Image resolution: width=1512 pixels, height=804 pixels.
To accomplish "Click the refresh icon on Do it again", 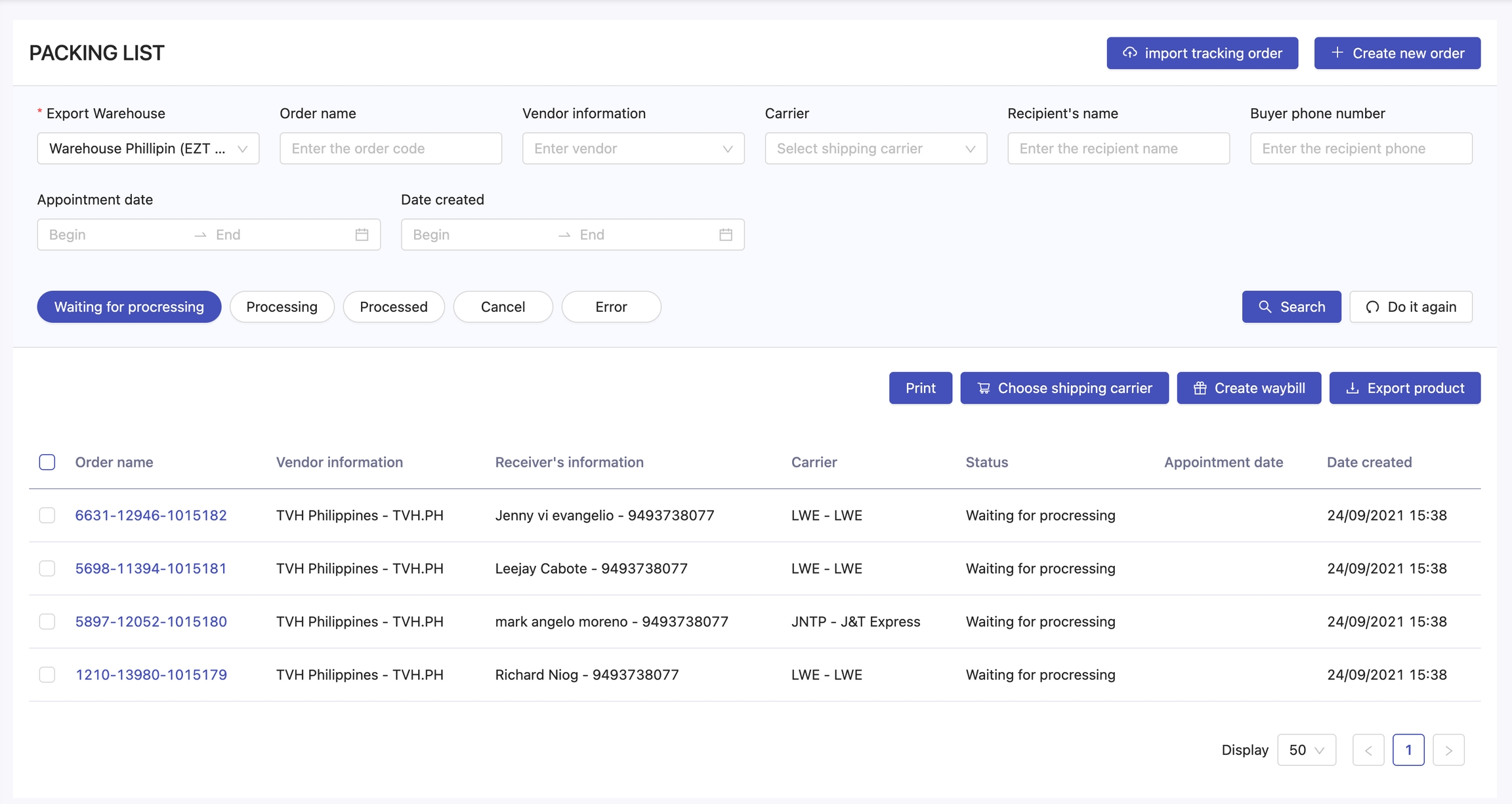I will [x=1372, y=307].
